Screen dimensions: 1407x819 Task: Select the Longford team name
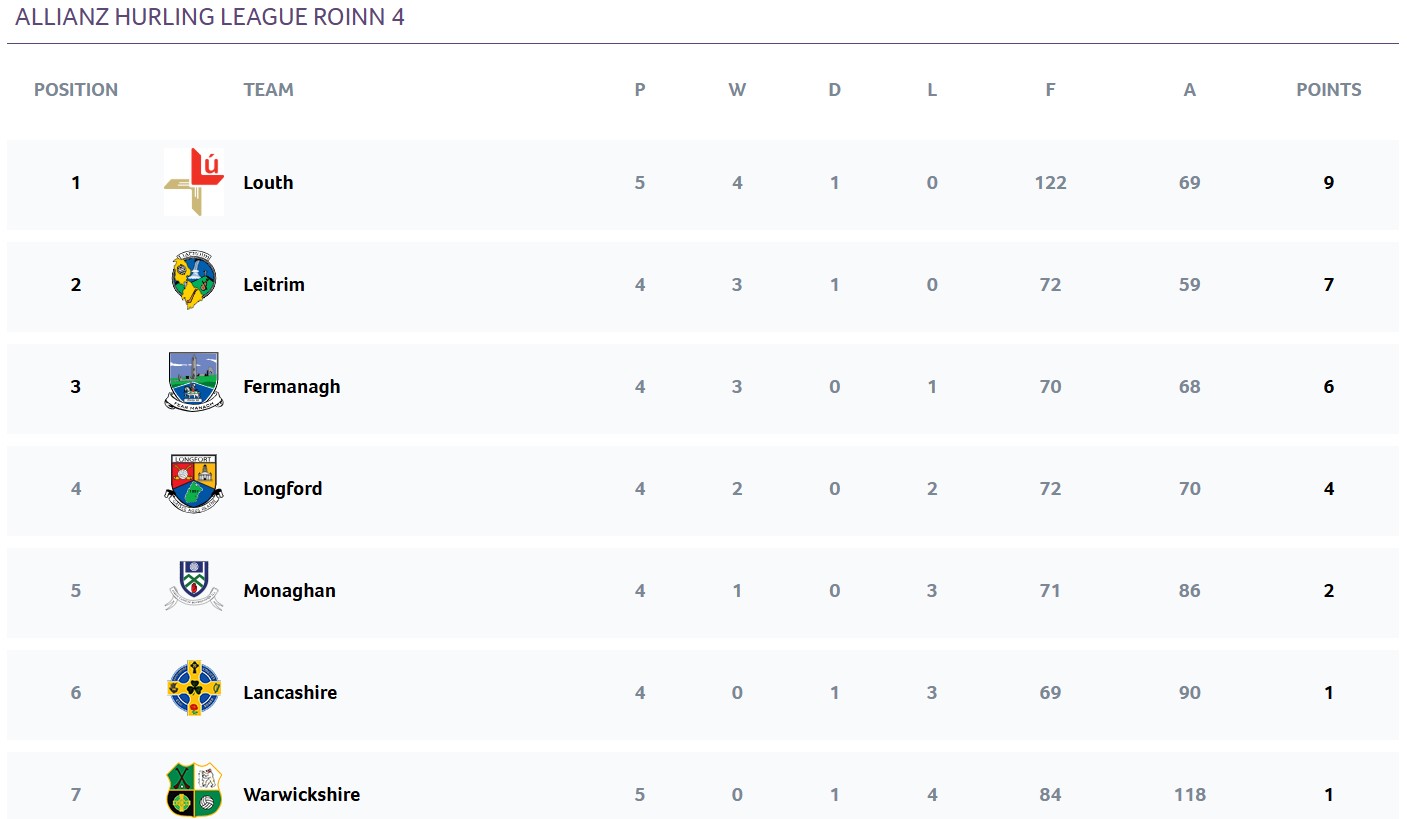[x=283, y=489]
